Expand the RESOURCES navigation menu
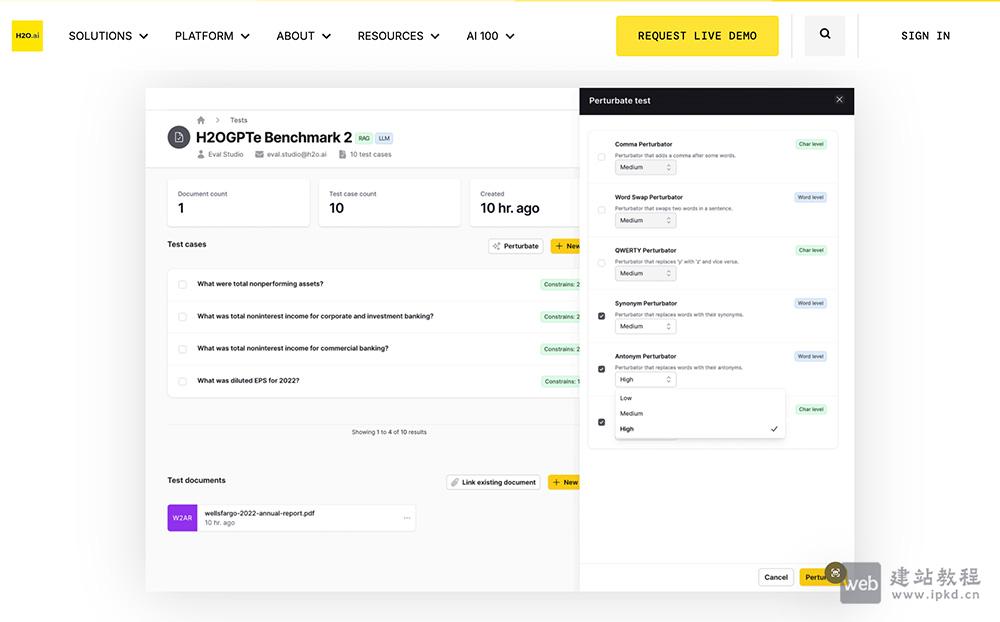Viewport: 1000px width, 622px height. pyautogui.click(x=398, y=36)
